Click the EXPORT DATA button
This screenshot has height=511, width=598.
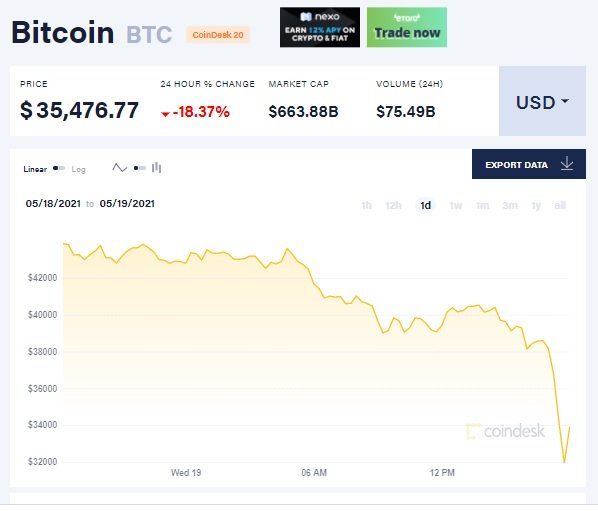click(x=529, y=164)
